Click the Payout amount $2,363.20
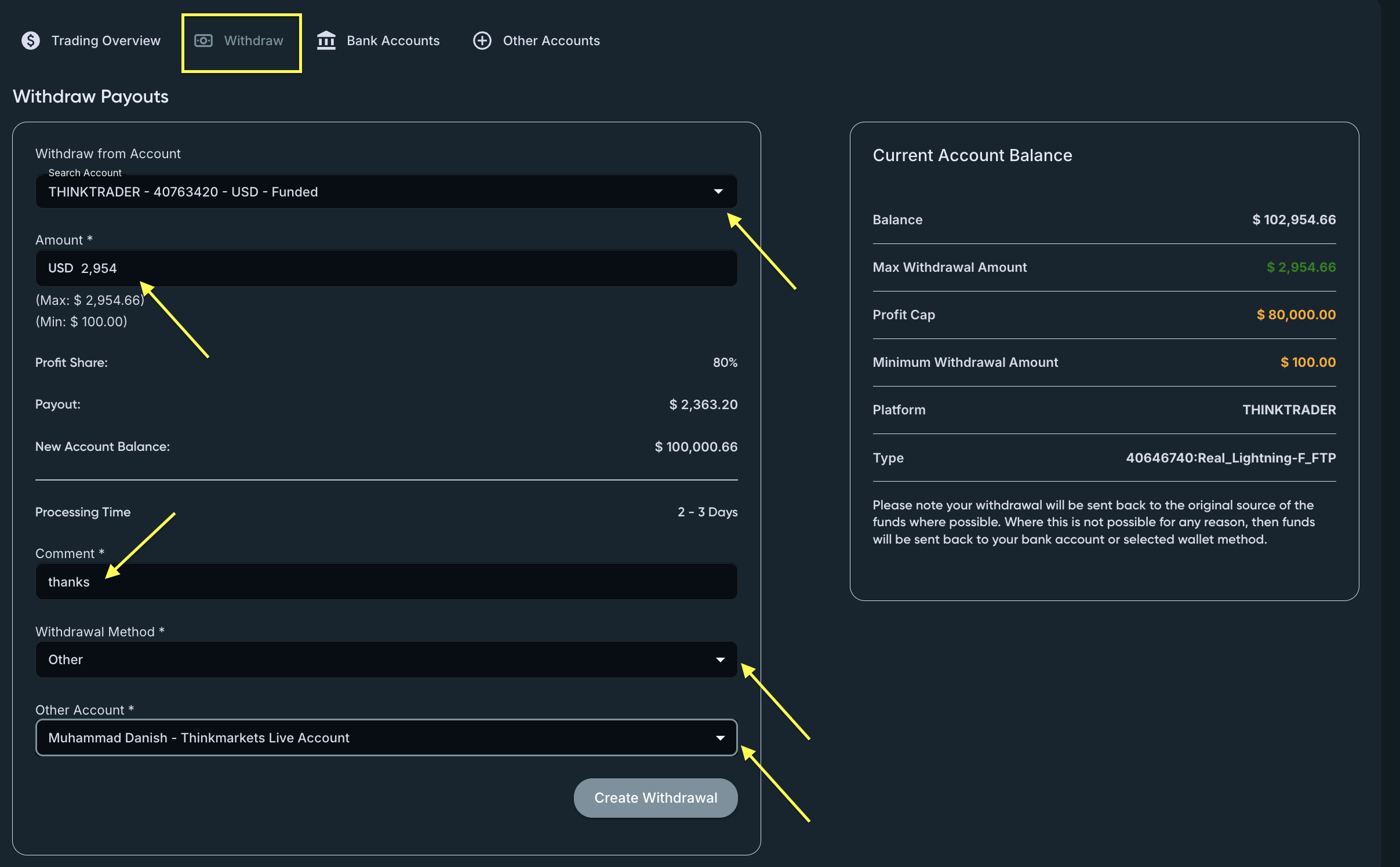The image size is (1400, 867). (x=703, y=405)
